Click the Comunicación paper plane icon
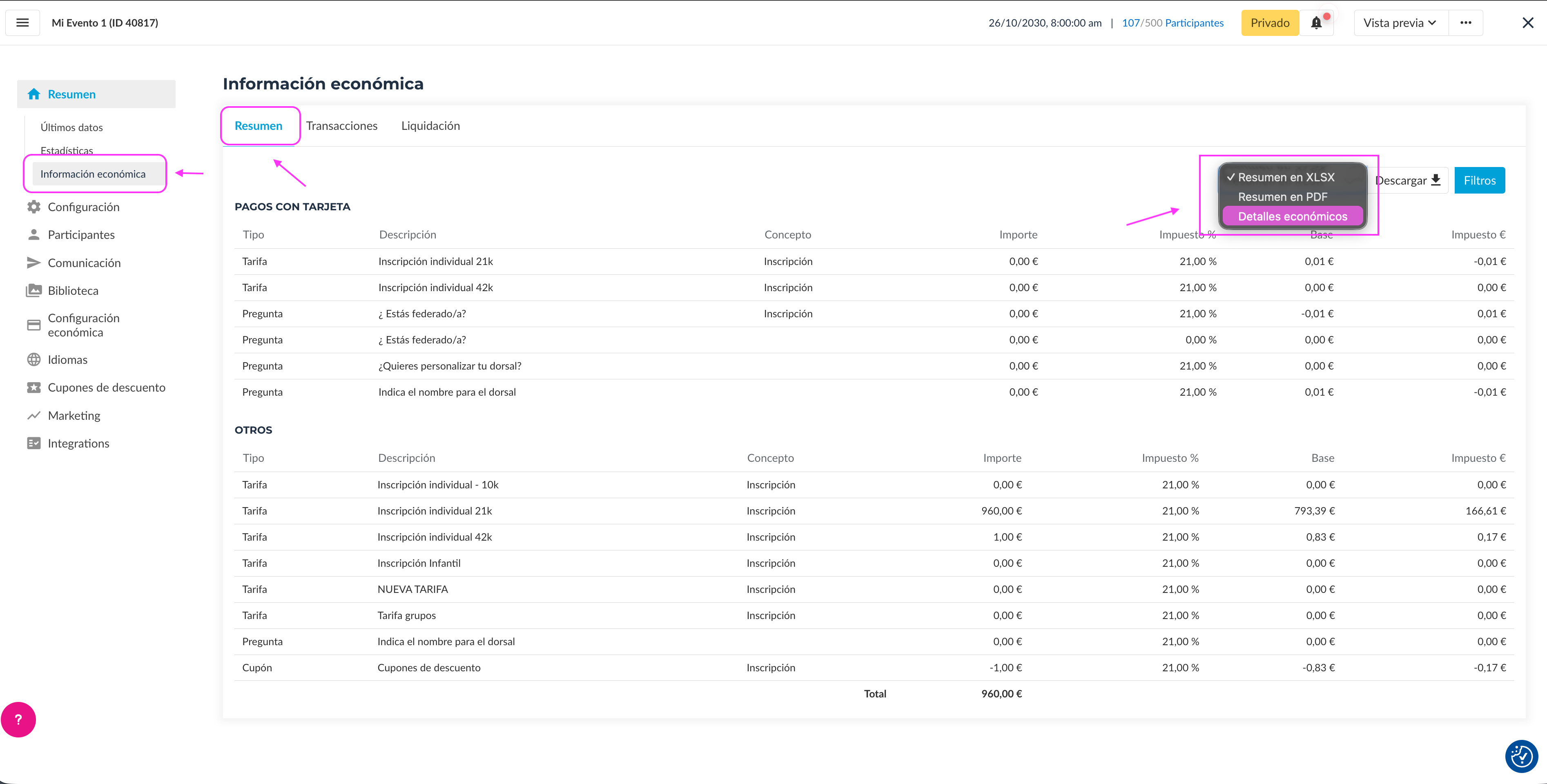This screenshot has height=784, width=1547. tap(33, 263)
